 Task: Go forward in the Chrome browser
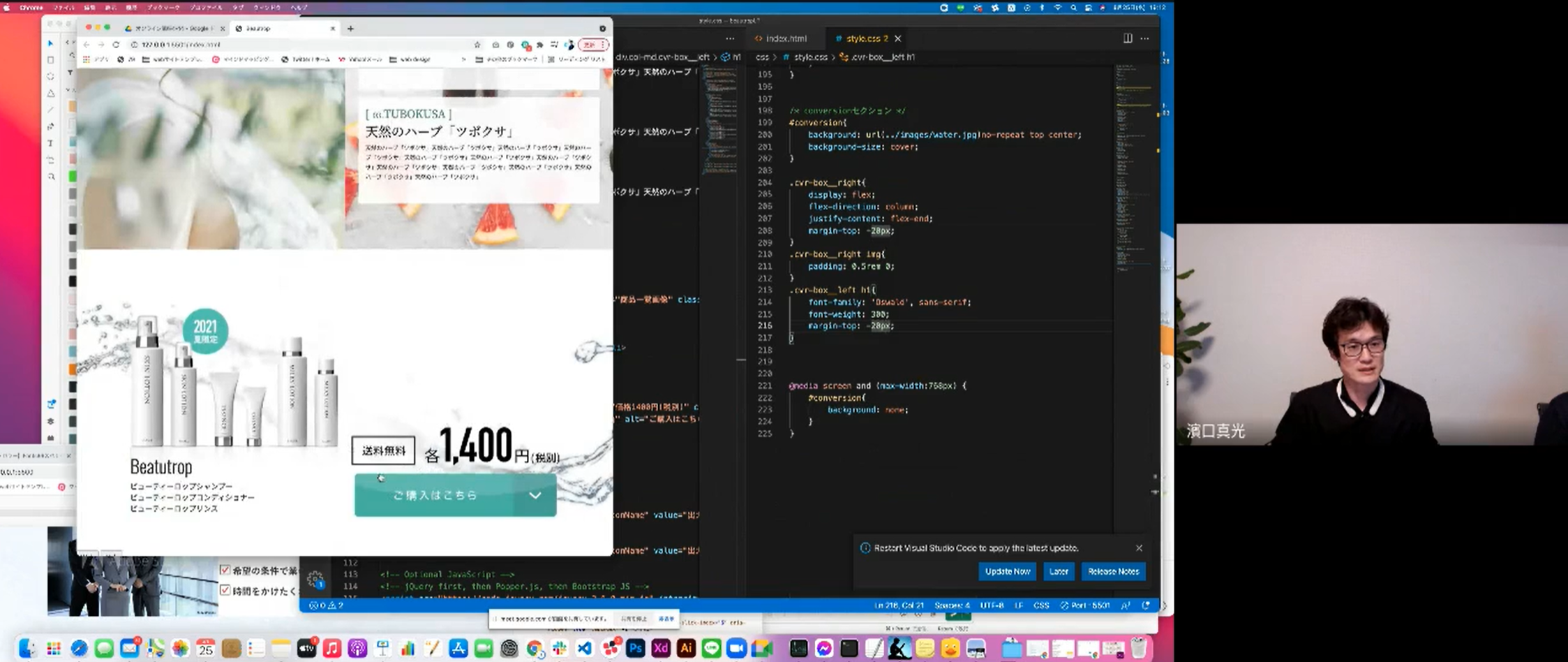coord(100,44)
